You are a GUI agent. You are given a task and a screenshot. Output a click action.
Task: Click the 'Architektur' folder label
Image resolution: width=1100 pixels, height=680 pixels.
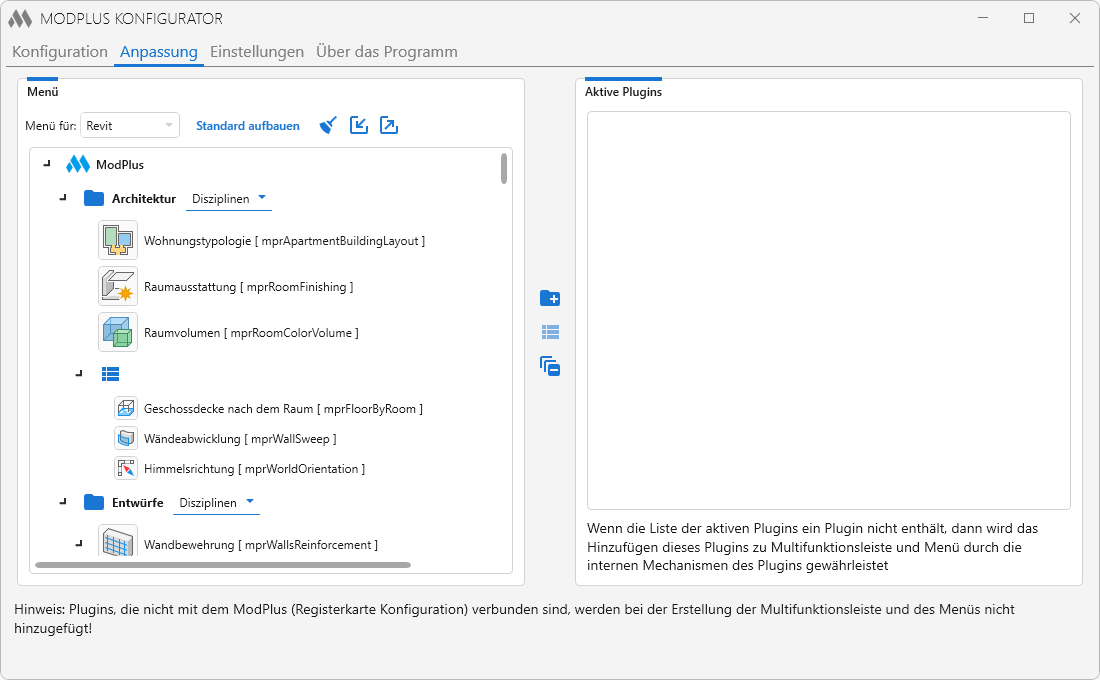tap(144, 199)
